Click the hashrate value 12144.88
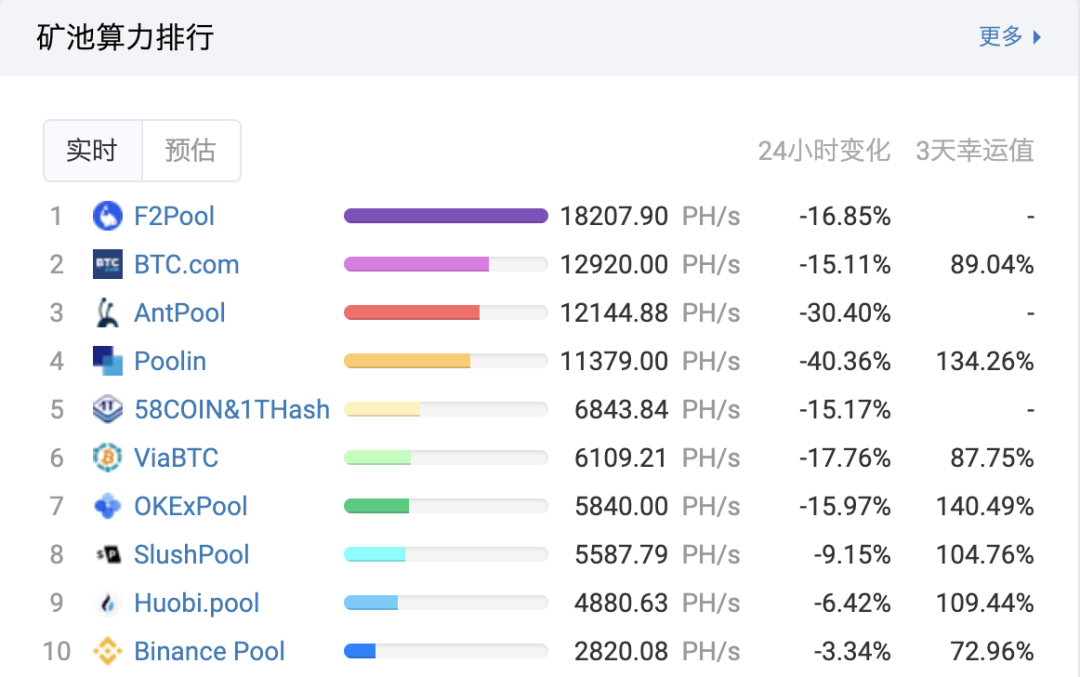The image size is (1080, 677). 614,313
